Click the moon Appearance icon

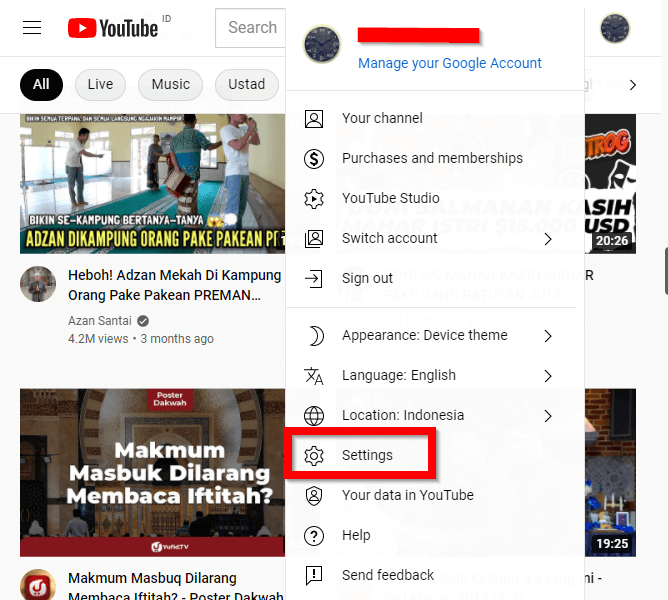point(316,336)
